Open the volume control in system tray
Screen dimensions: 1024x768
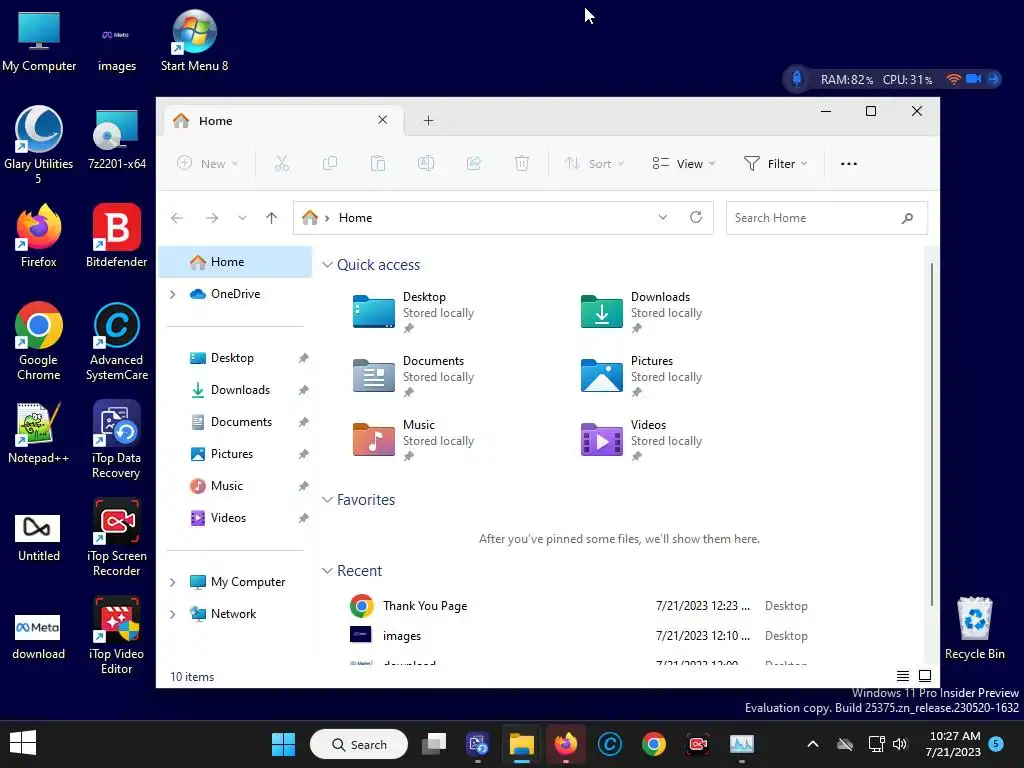tap(900, 744)
